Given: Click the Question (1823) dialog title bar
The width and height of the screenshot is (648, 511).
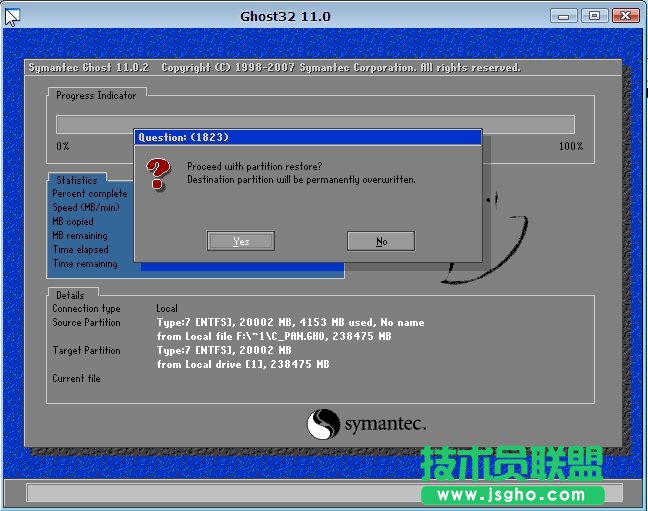Looking at the screenshot, I should click(307, 137).
